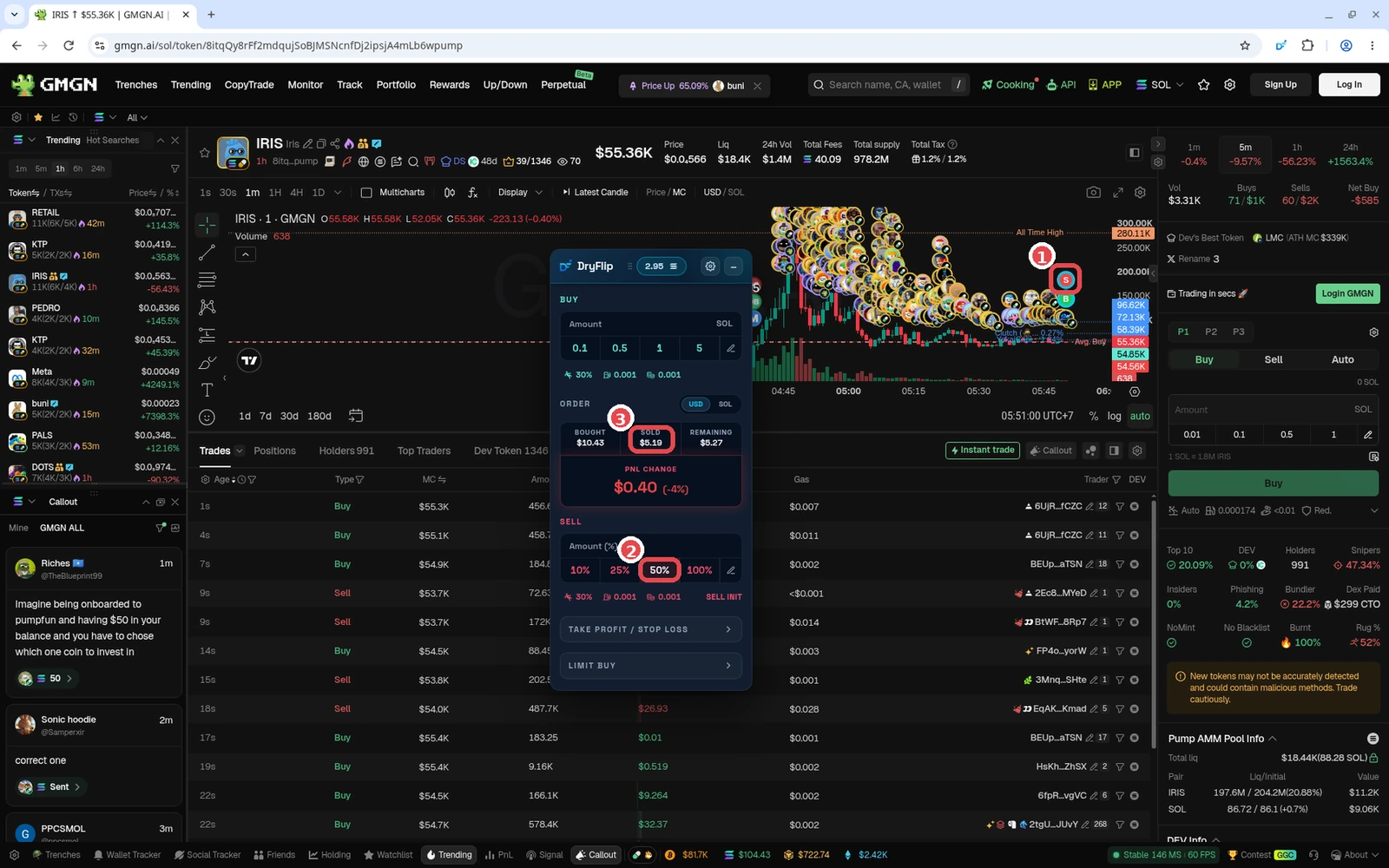Viewport: 1389px width, 868px height.
Task: Switch order display to SOL
Action: point(725,404)
